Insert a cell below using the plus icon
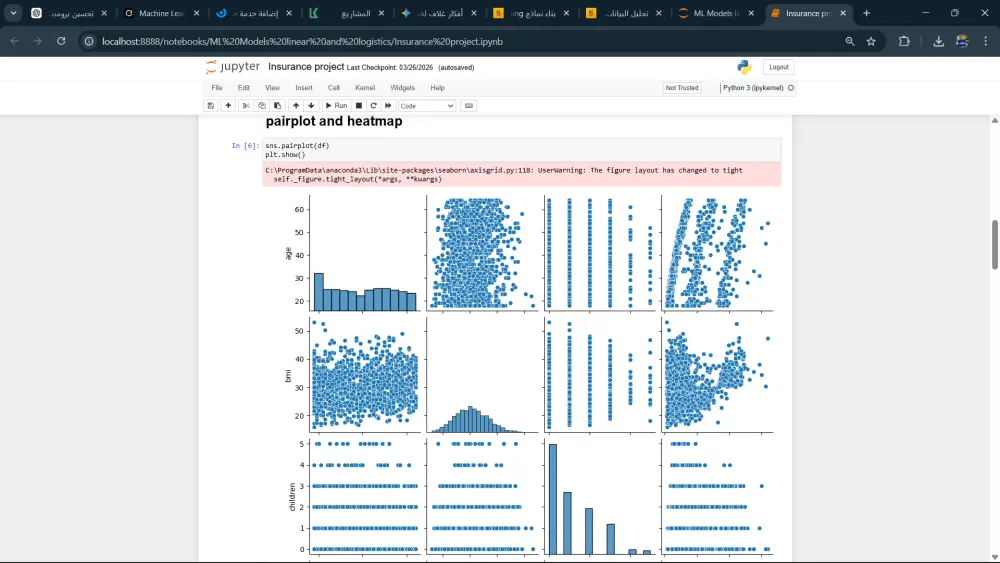 228,106
